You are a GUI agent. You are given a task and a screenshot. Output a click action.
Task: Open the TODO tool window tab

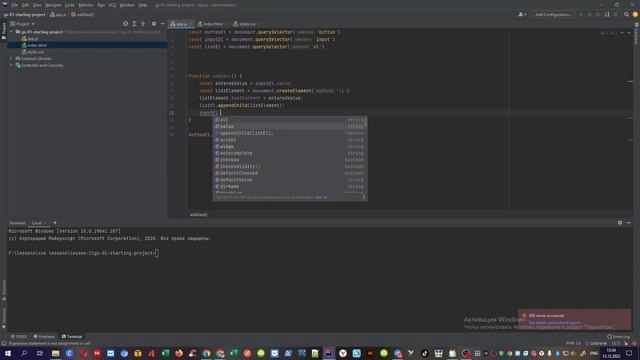pos(18,337)
